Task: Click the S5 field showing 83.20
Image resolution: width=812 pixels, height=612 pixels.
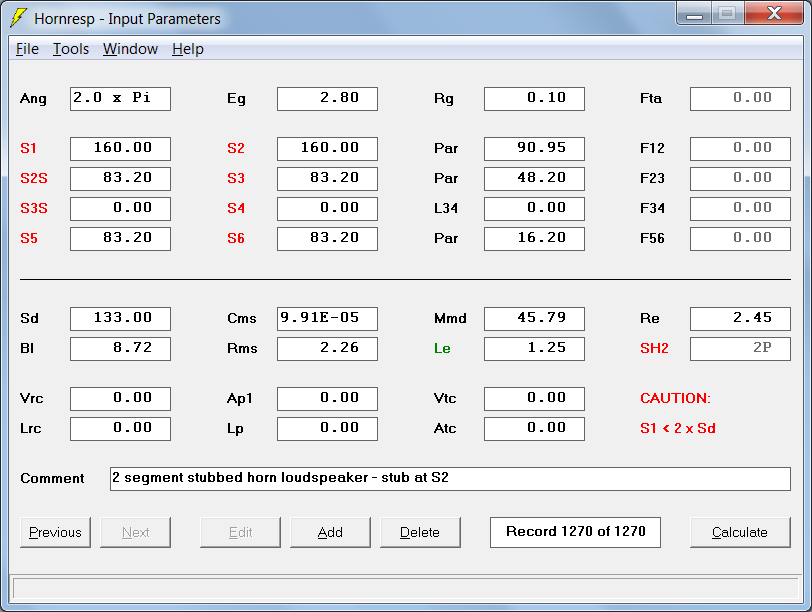Action: (120, 239)
